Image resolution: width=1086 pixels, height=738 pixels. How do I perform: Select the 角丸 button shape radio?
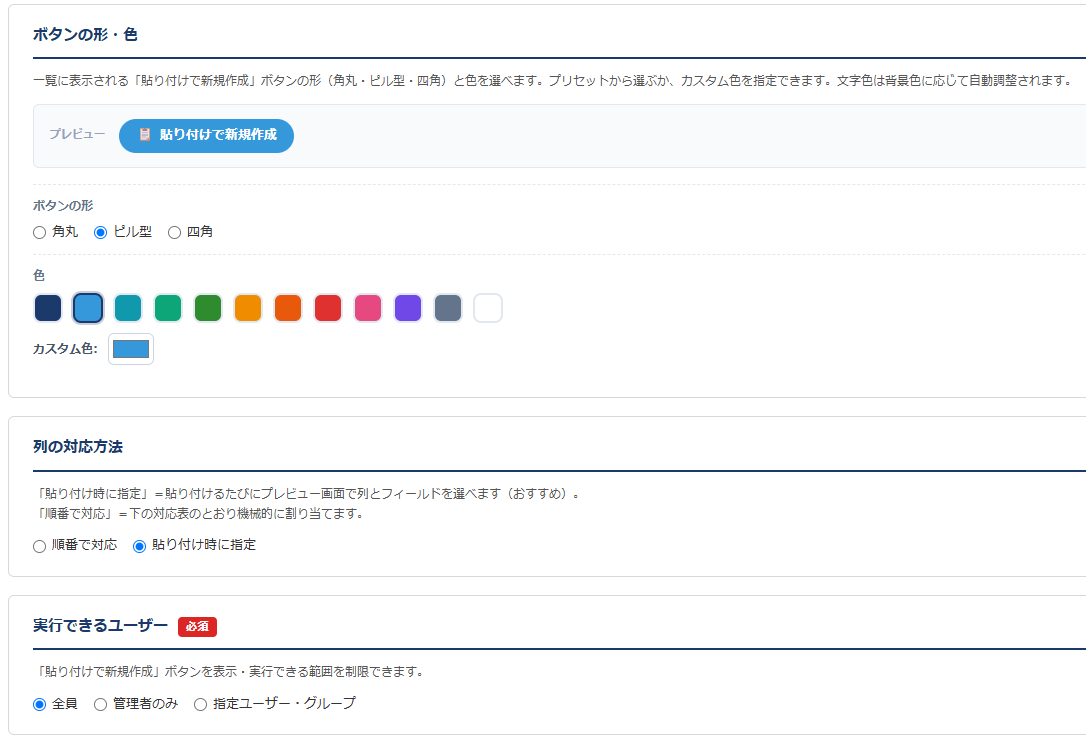[x=39, y=233]
